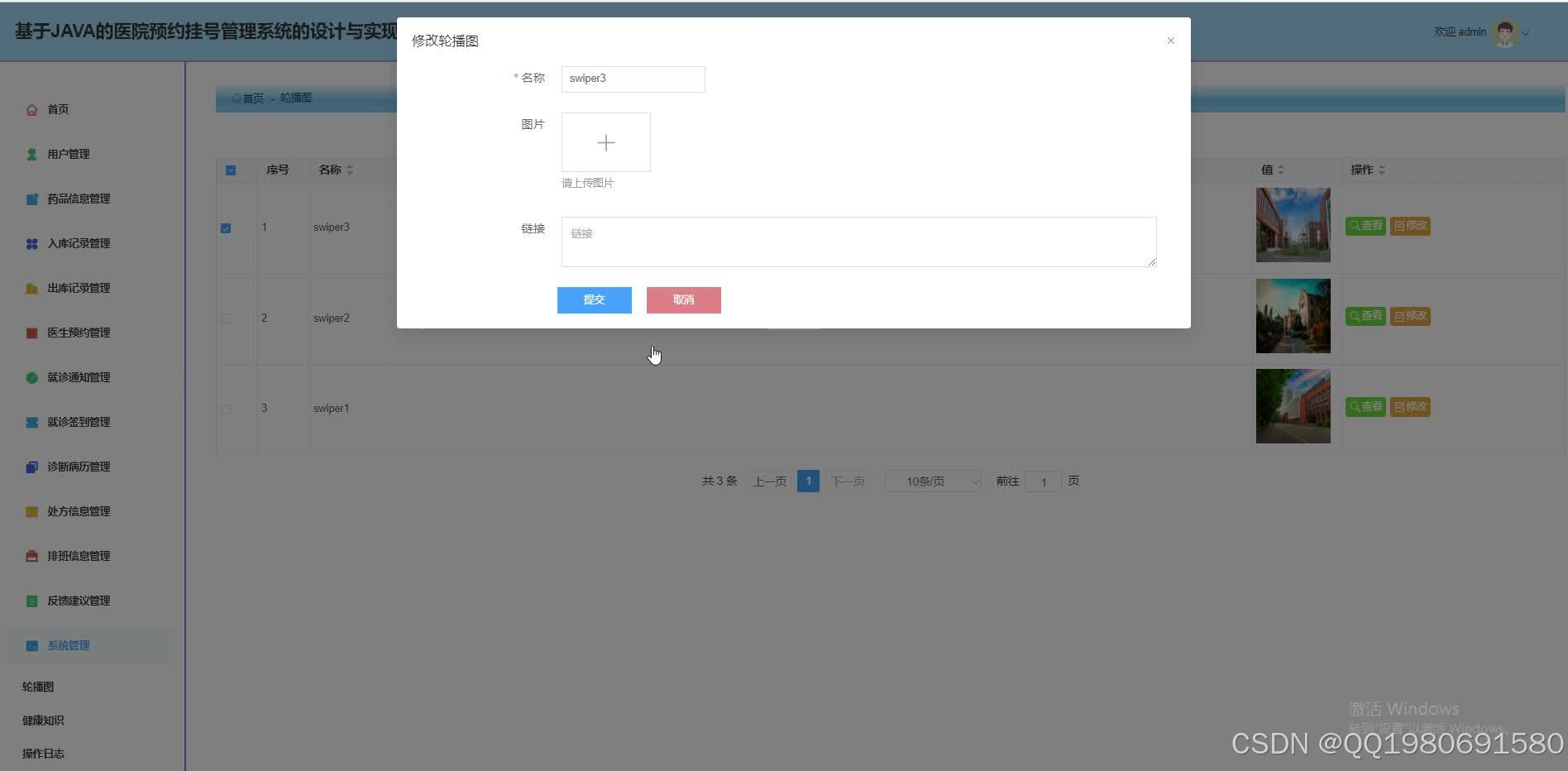
Task: Click the 用户管理 user icon
Action: coord(31,153)
